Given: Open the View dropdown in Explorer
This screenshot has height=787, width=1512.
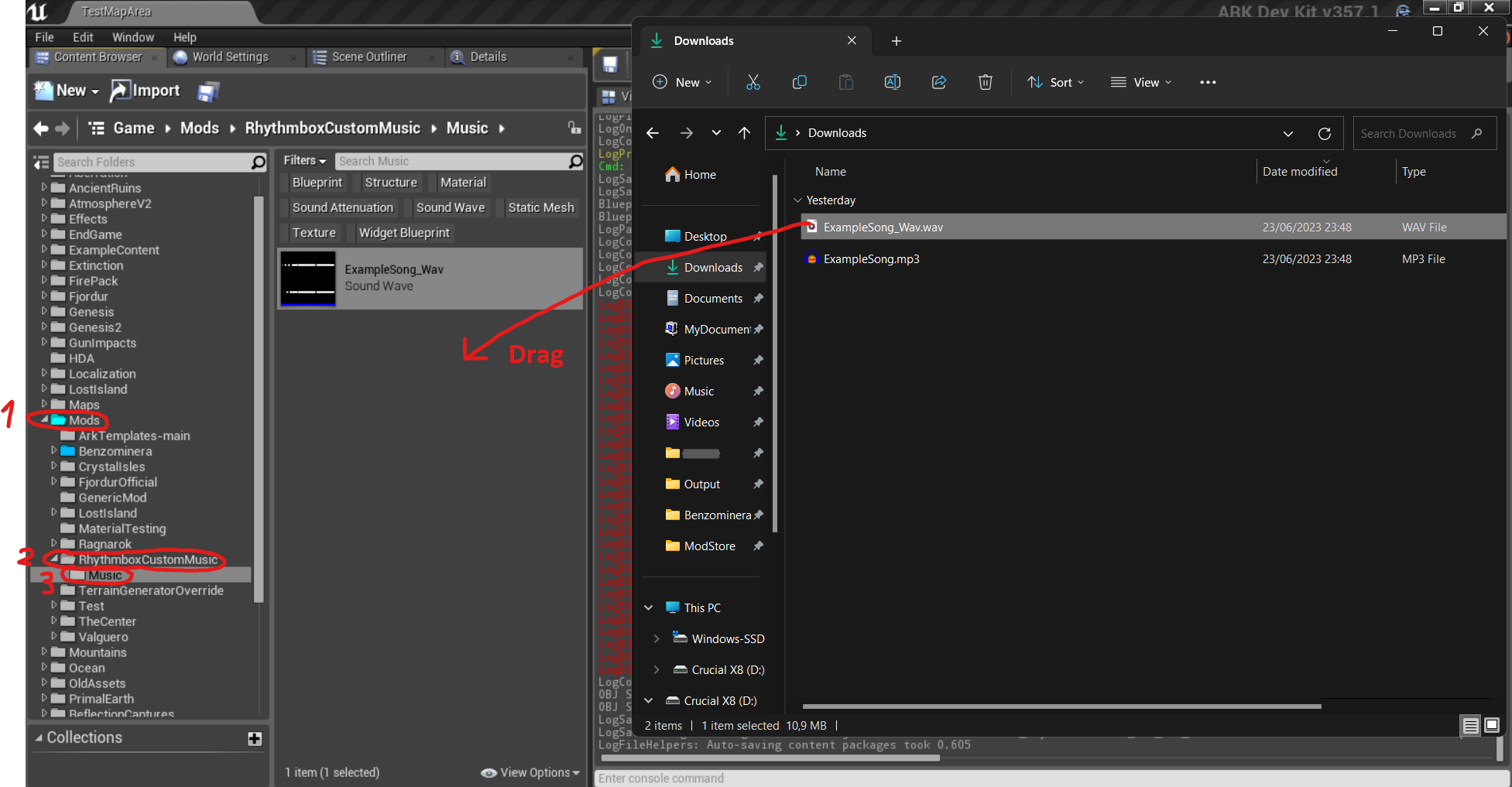Looking at the screenshot, I should pos(1141,82).
